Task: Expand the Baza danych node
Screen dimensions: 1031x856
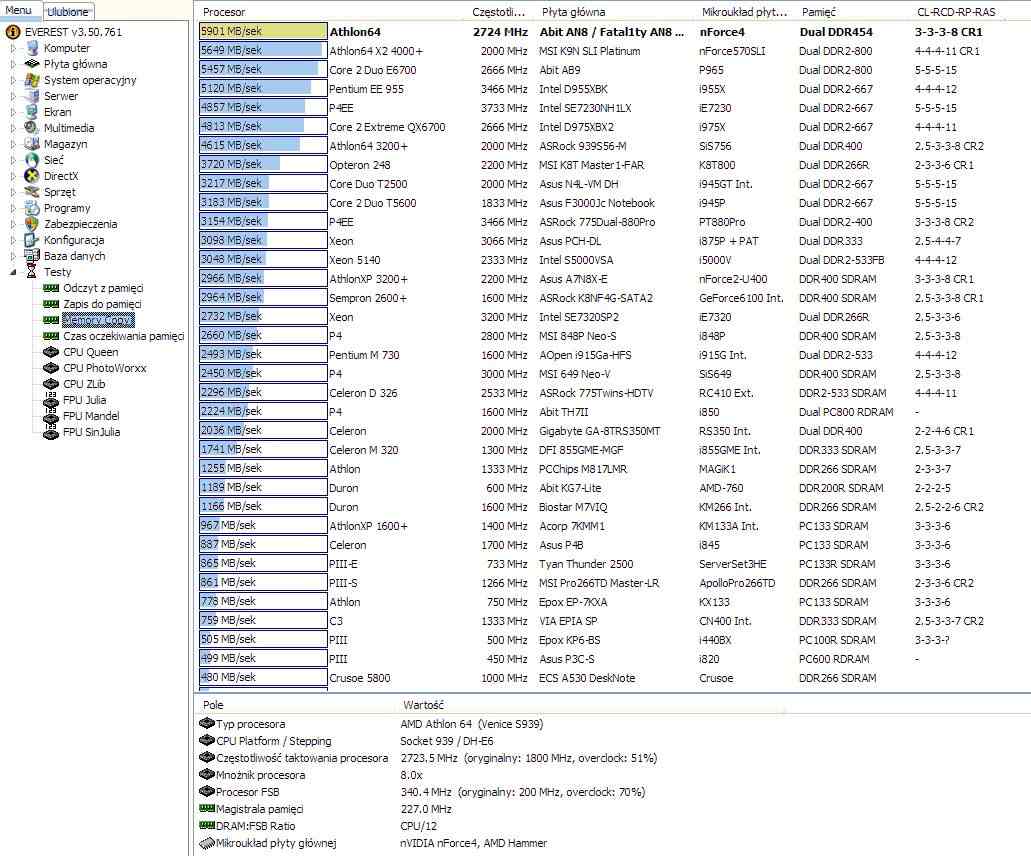Action: coord(13,256)
